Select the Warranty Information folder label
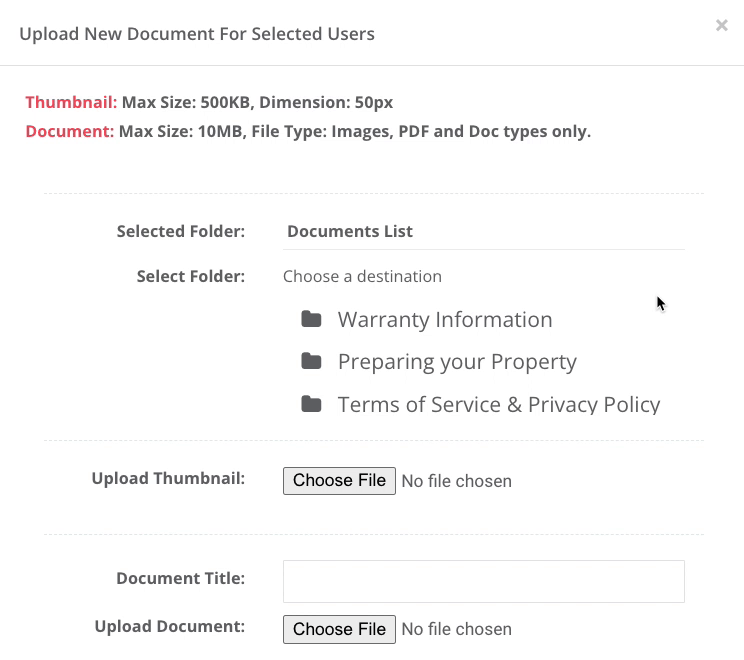The image size is (744, 660). 445,319
